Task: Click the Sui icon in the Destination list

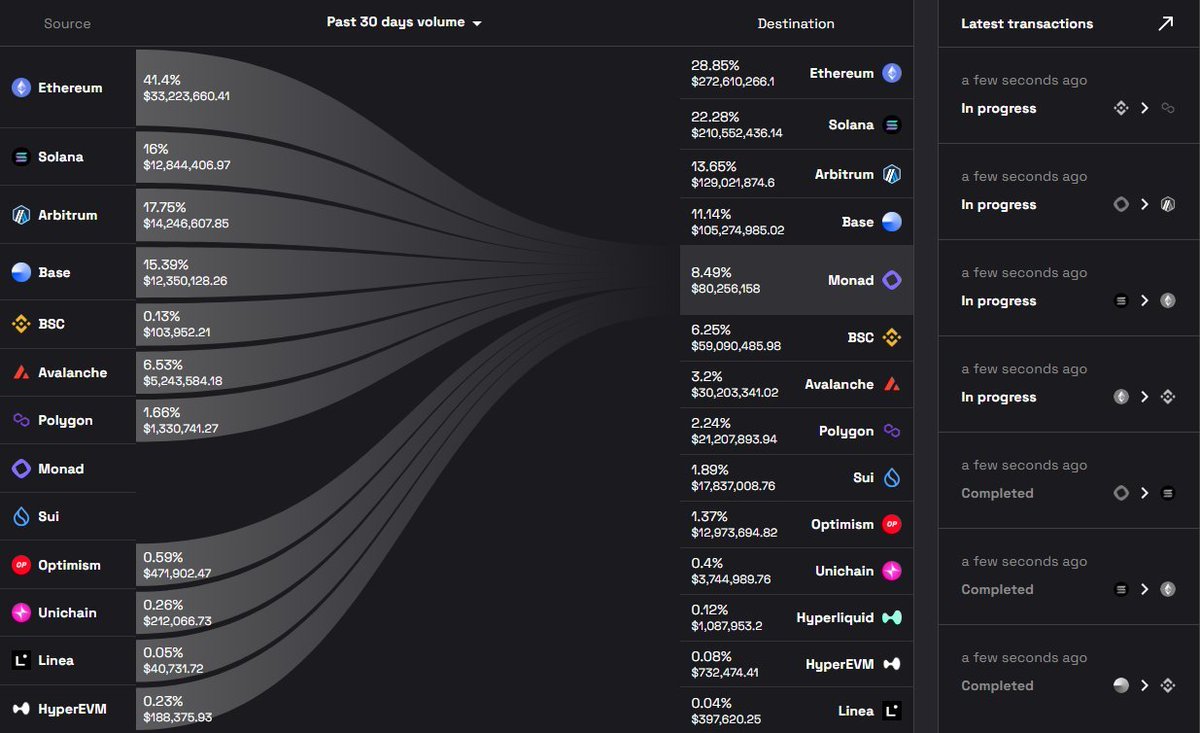Action: pos(892,478)
